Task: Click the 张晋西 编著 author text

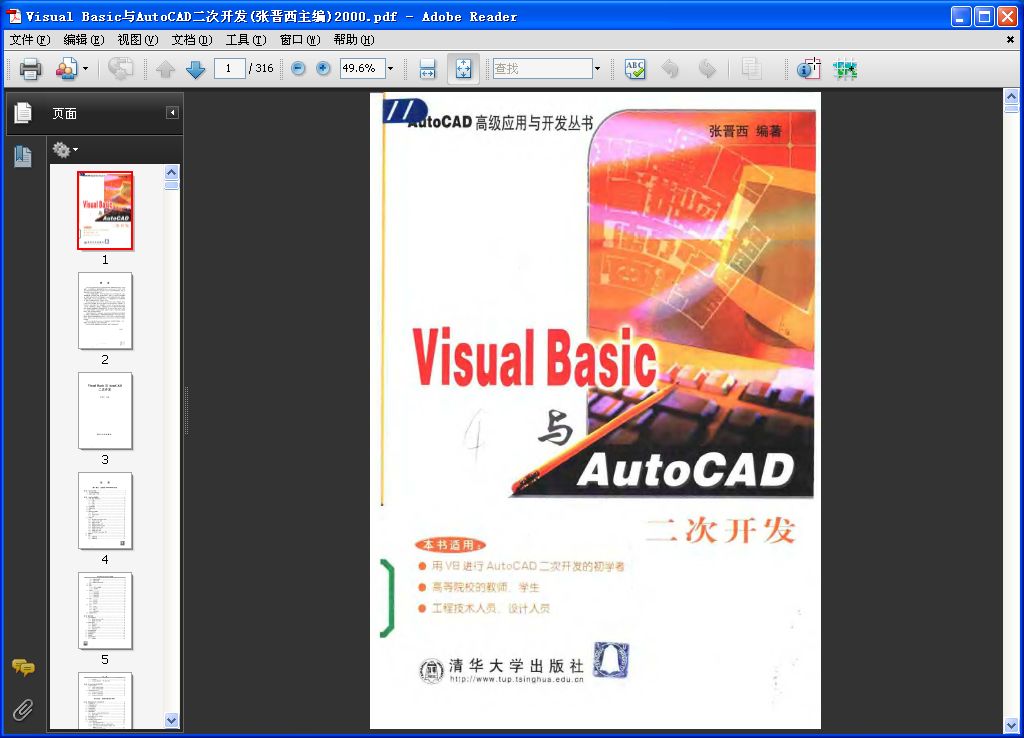Action: (x=745, y=131)
